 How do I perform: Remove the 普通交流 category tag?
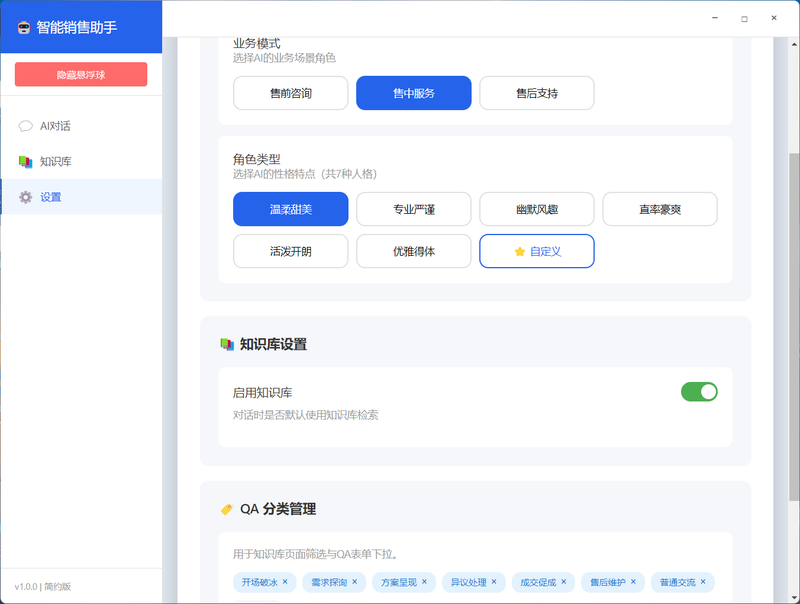coord(703,581)
